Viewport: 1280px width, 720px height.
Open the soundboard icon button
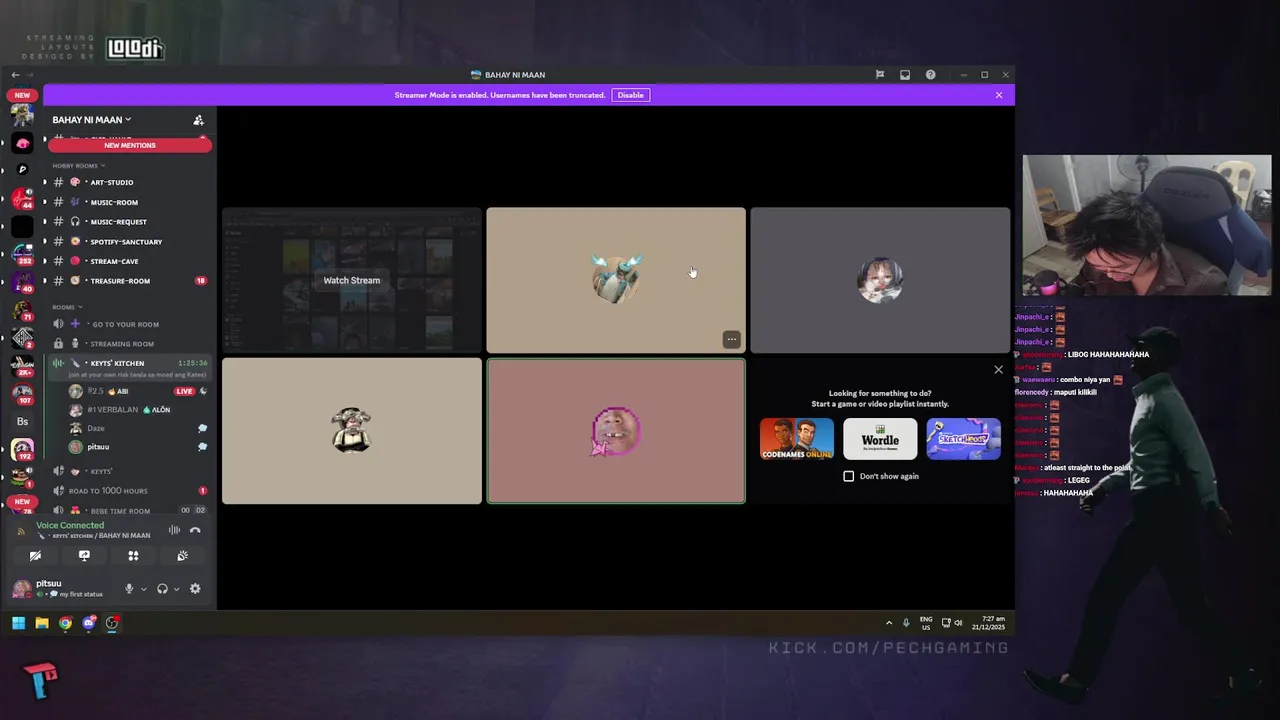[182, 555]
